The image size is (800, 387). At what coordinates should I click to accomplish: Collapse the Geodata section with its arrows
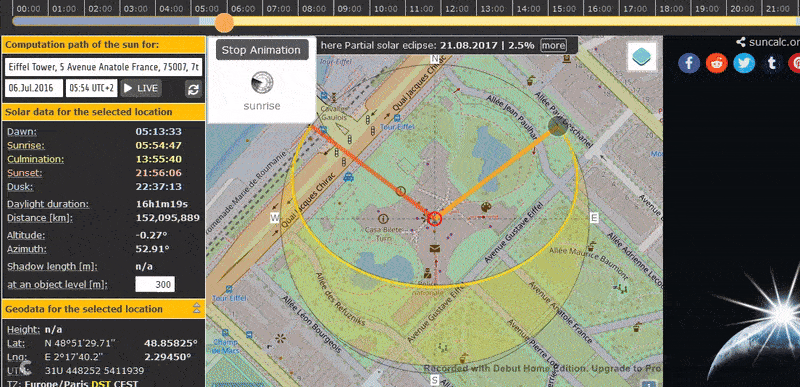click(x=196, y=308)
